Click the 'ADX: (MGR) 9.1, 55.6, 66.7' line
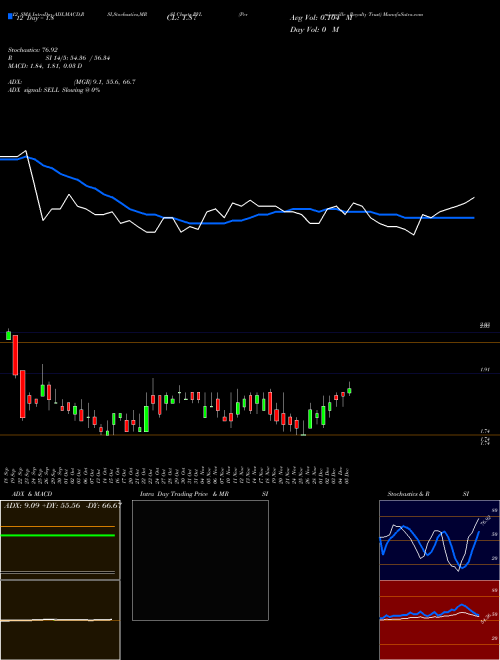This screenshot has height=660, width=500. point(72,82)
